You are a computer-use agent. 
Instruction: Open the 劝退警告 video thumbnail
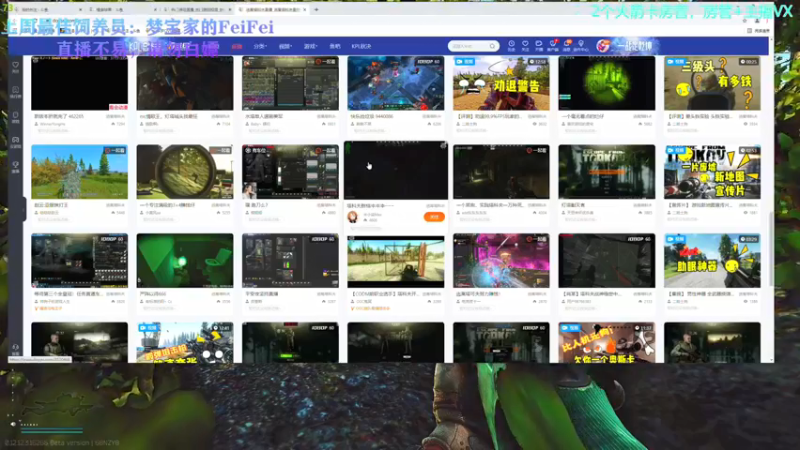[x=501, y=83]
